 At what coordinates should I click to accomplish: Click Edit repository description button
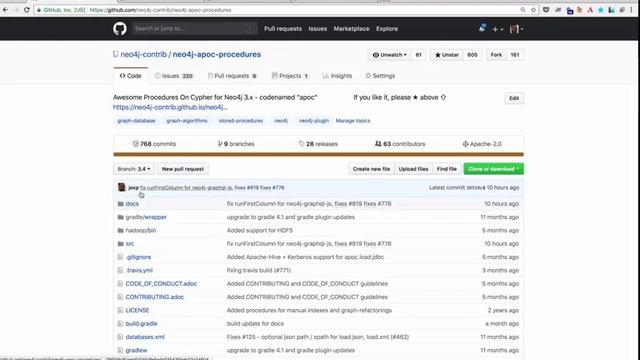[x=514, y=98]
